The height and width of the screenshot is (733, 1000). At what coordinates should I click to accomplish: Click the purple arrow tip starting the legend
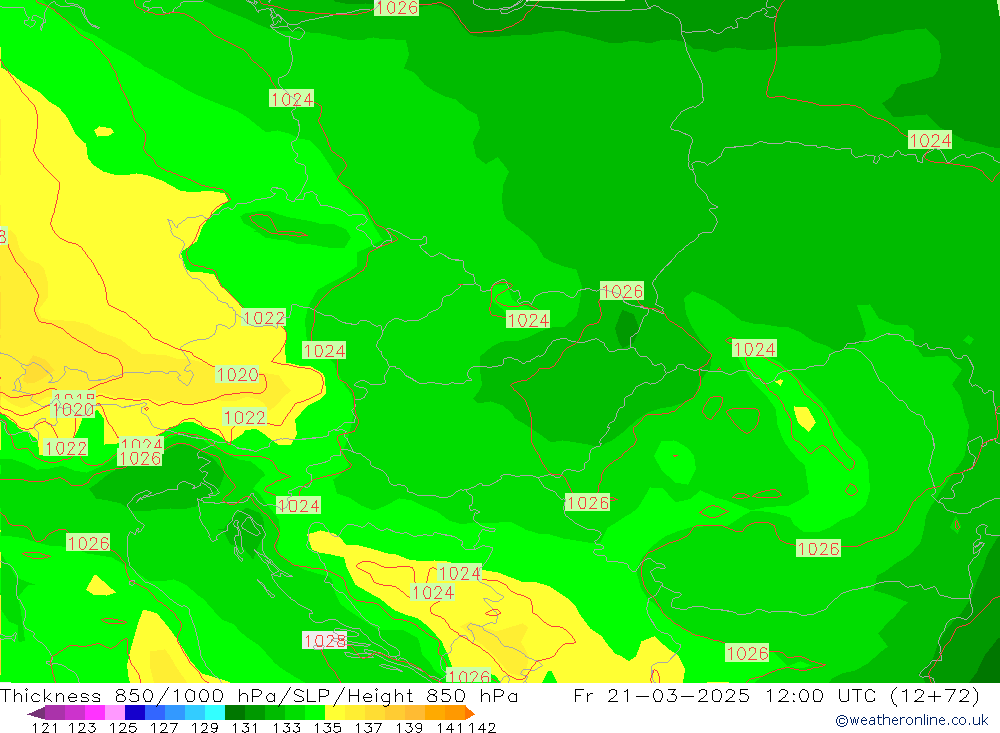tap(36, 713)
